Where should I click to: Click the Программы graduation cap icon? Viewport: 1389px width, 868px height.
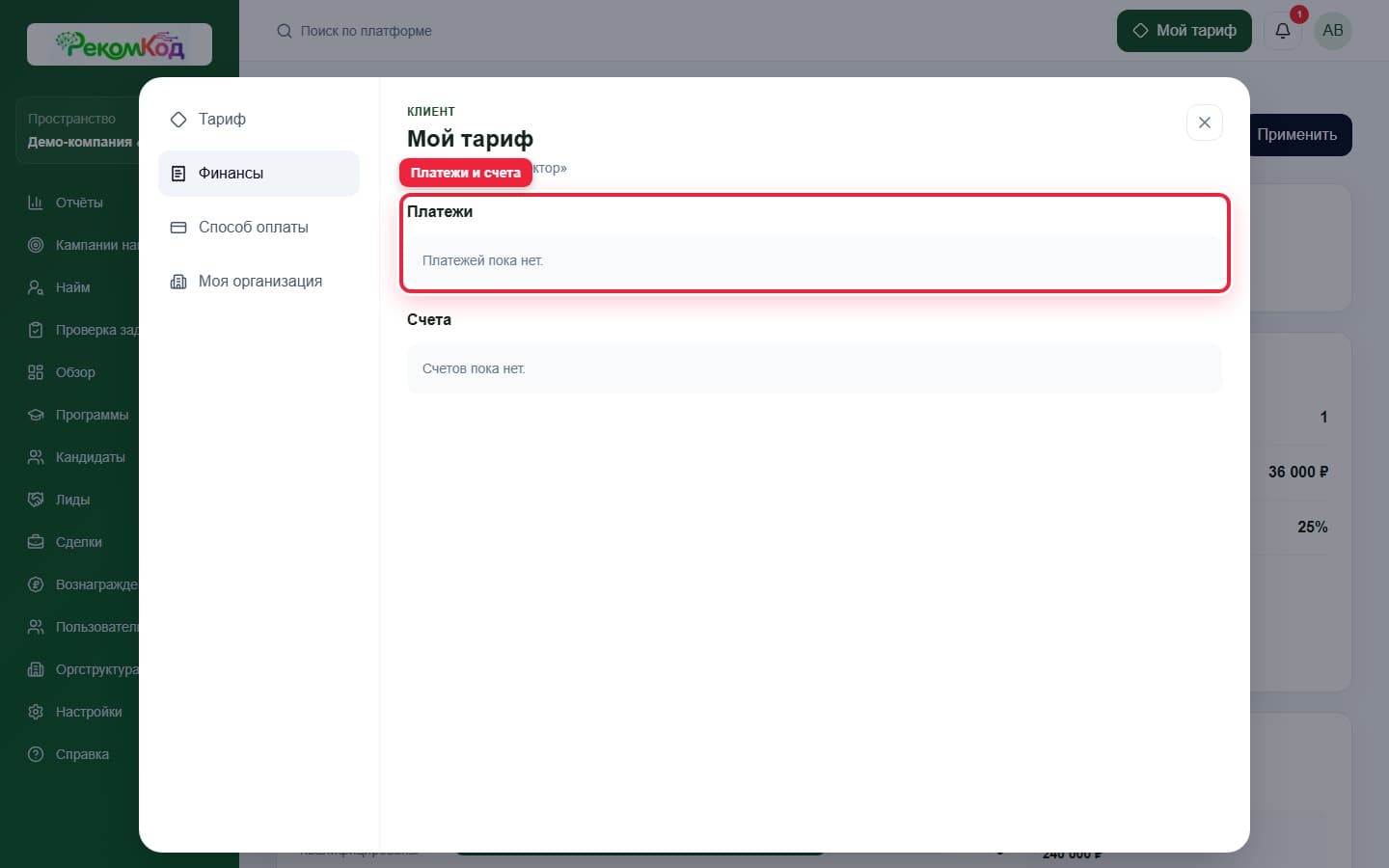tap(36, 415)
